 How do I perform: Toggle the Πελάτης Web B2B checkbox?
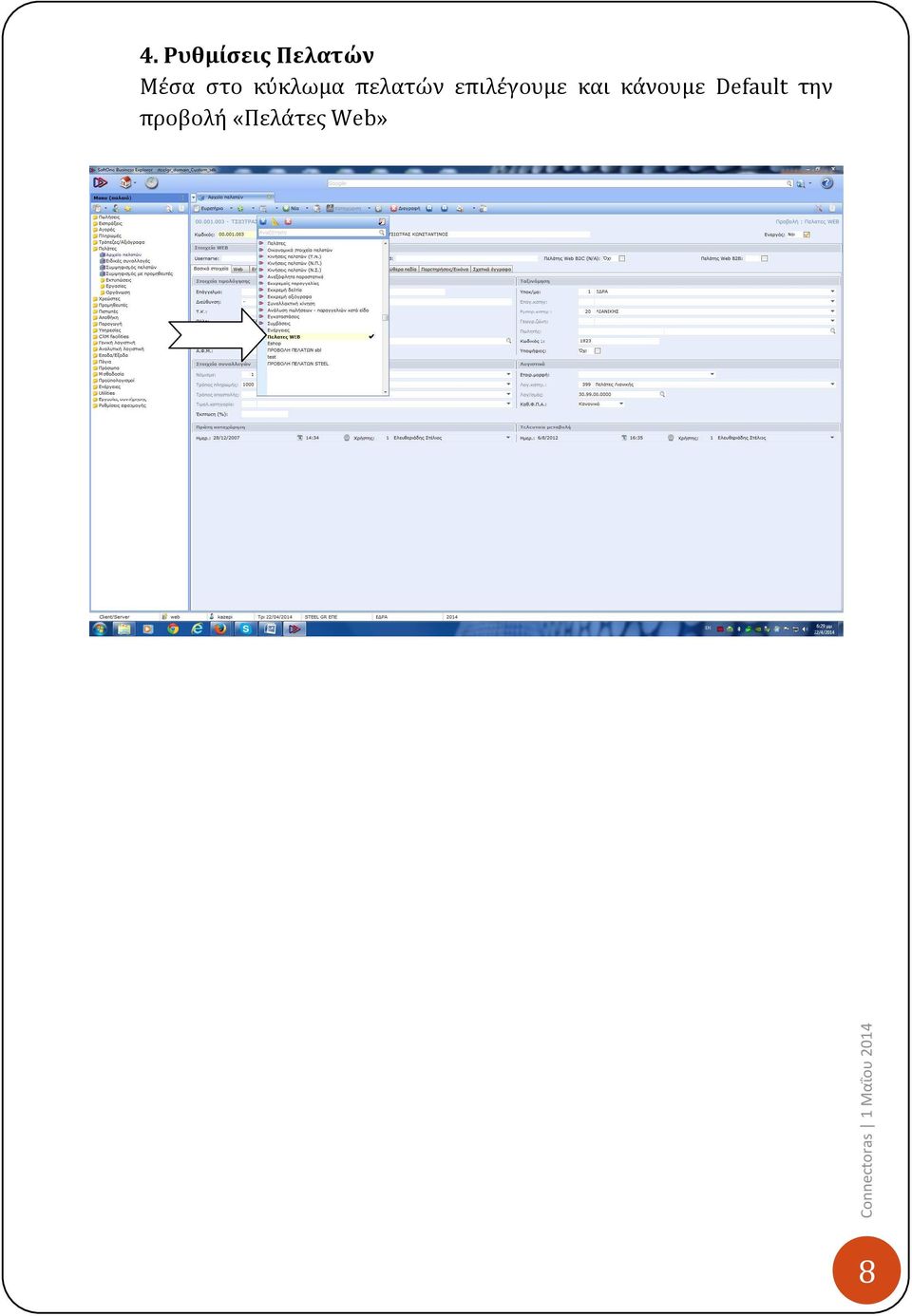(764, 258)
